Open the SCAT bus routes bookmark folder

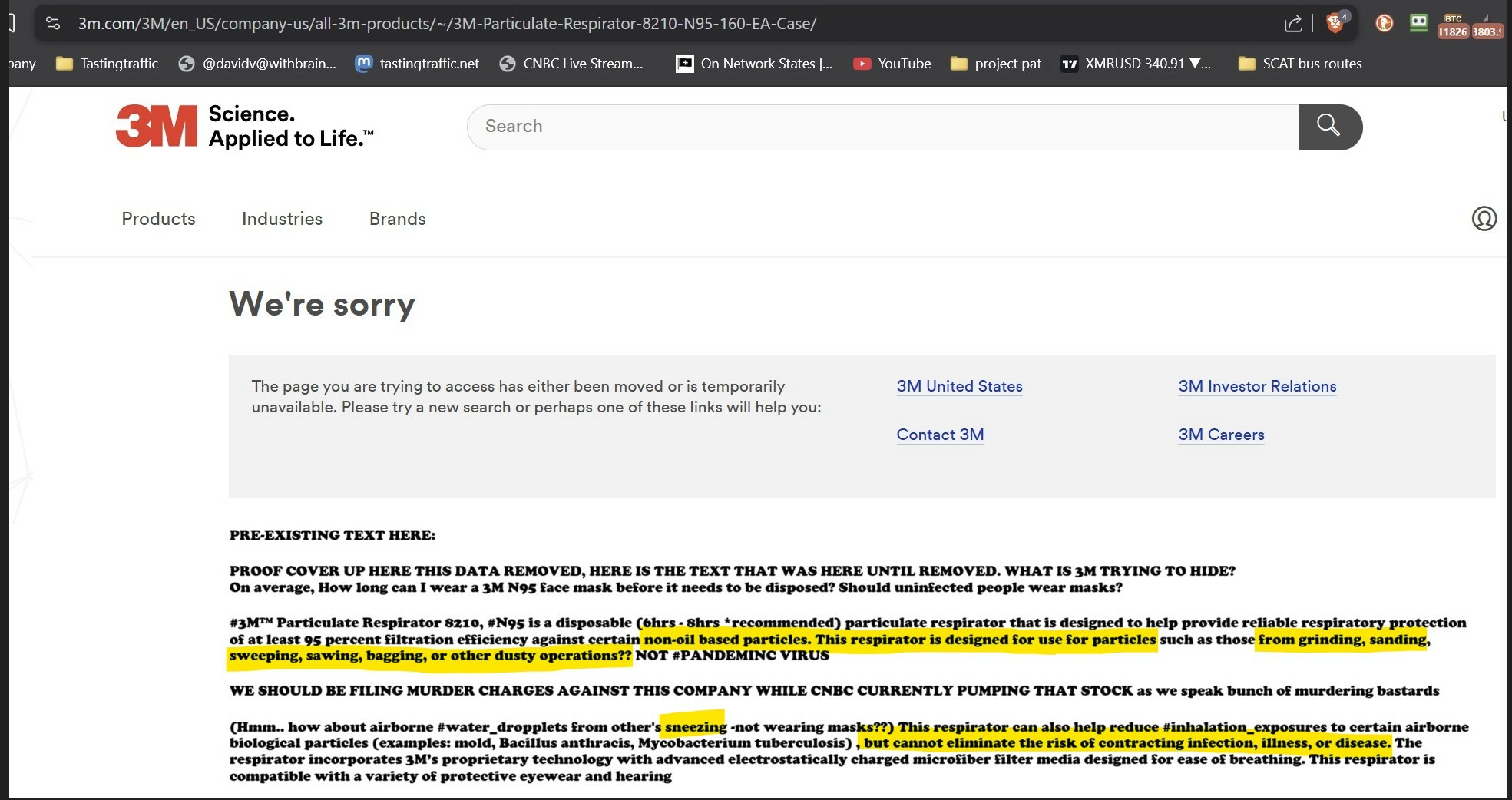coord(1300,64)
